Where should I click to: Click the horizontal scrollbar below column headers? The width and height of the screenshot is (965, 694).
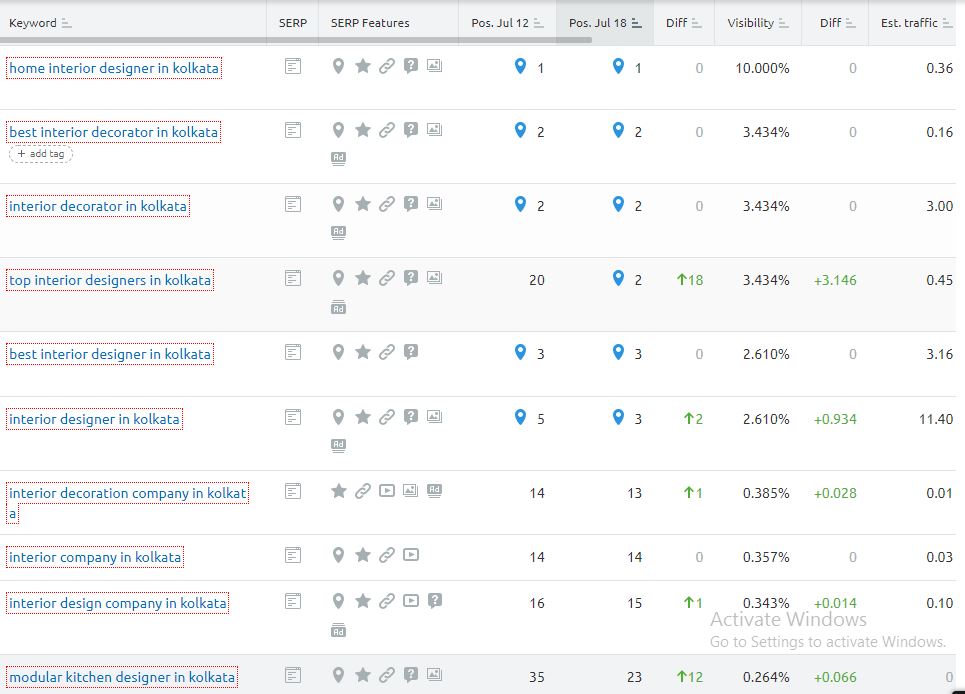[430, 41]
